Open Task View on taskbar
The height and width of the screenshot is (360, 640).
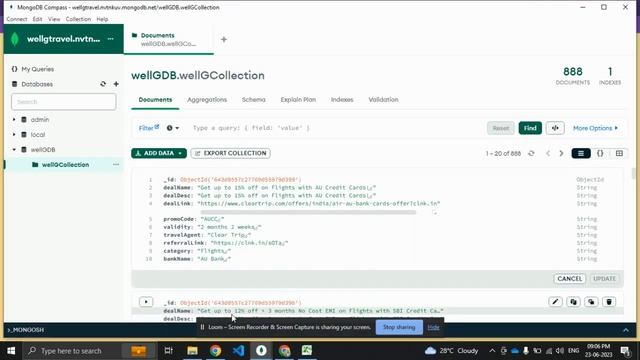[x=169, y=351]
